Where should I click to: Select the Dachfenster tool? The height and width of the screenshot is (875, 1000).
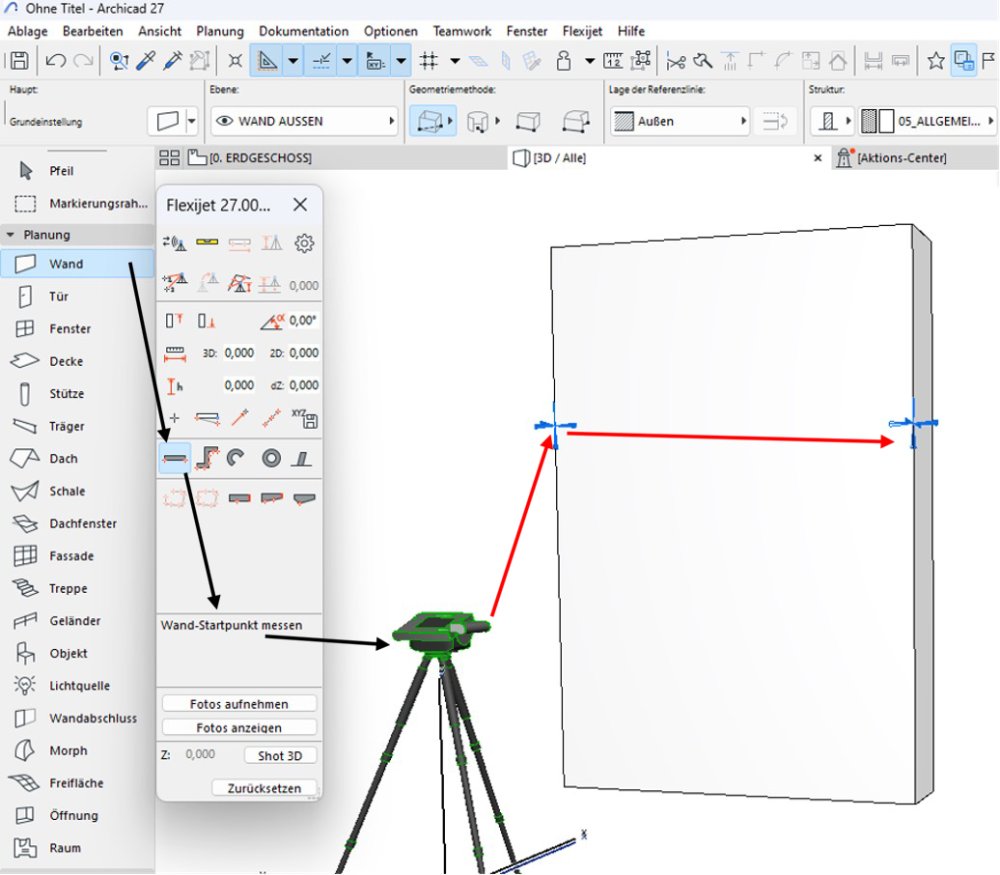coord(77,524)
